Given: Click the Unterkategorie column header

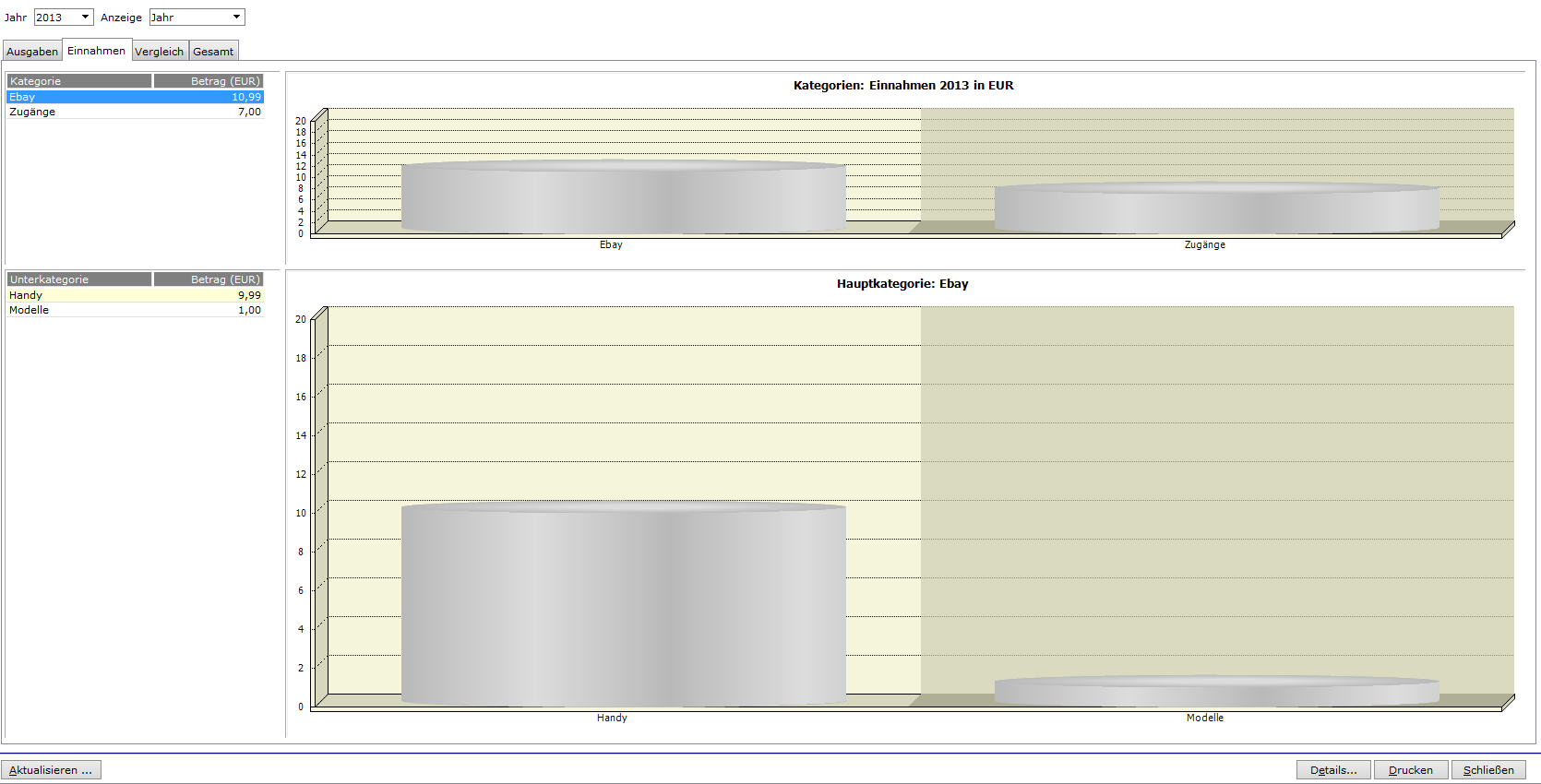Looking at the screenshot, I should [79, 279].
